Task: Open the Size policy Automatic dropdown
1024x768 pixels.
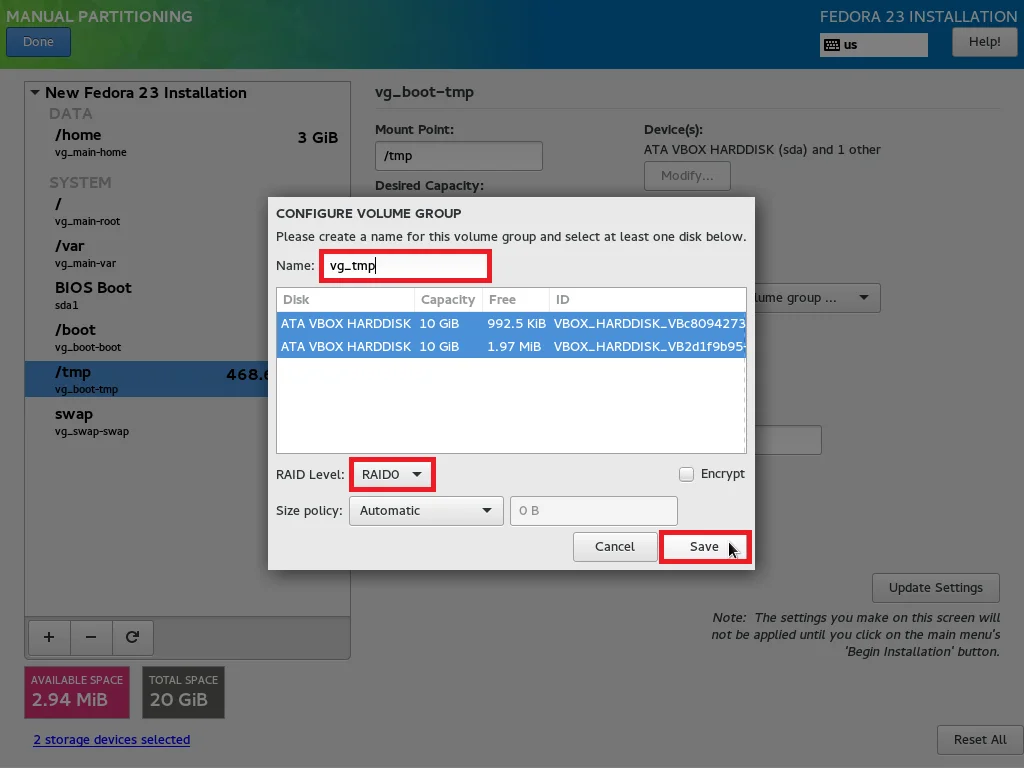Action: (426, 511)
